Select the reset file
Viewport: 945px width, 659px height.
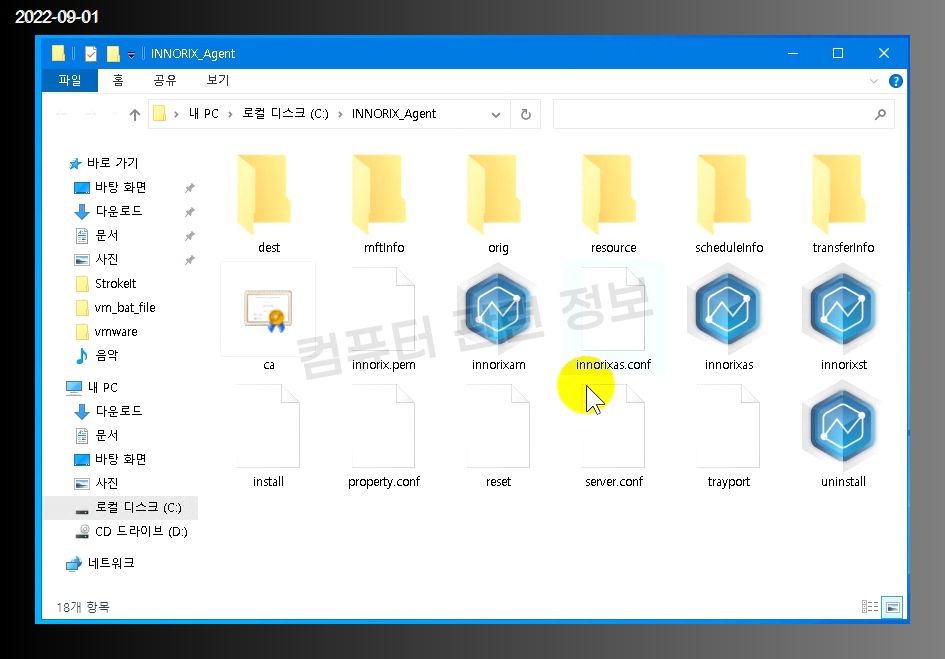coord(498,436)
